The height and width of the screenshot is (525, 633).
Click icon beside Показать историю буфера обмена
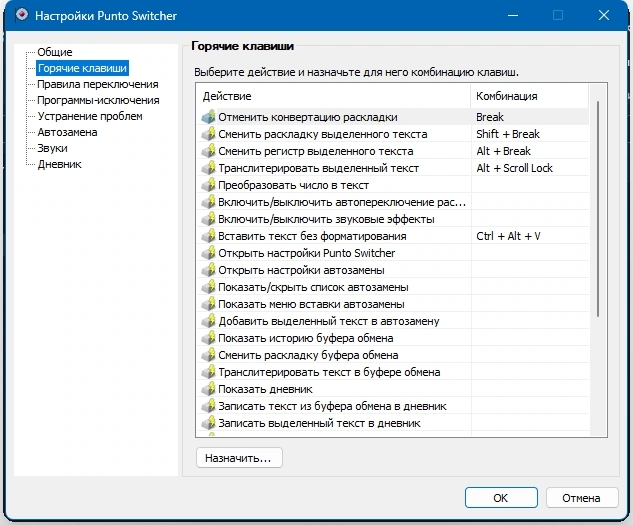pos(208,338)
